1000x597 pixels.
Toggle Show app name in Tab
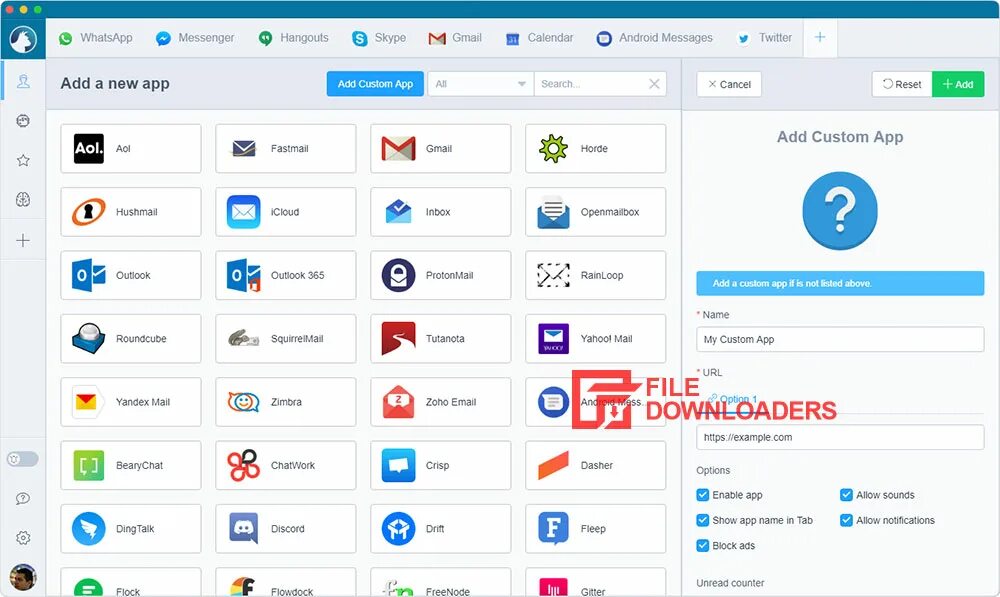click(x=703, y=520)
